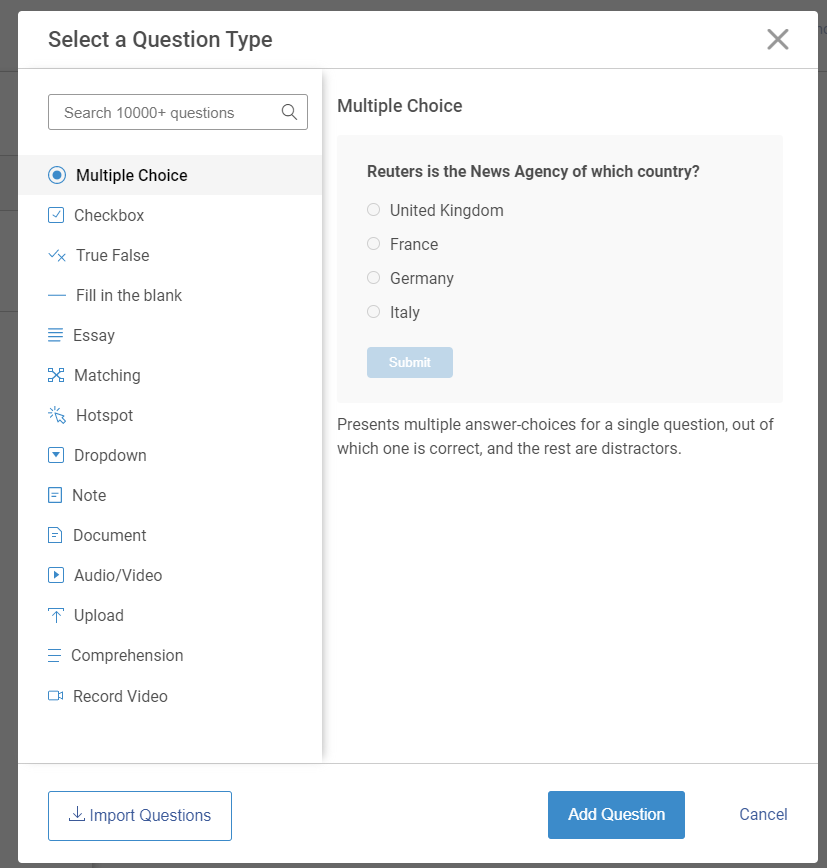Select Multiple Choice question type
This screenshot has width=827, height=868.
point(131,175)
